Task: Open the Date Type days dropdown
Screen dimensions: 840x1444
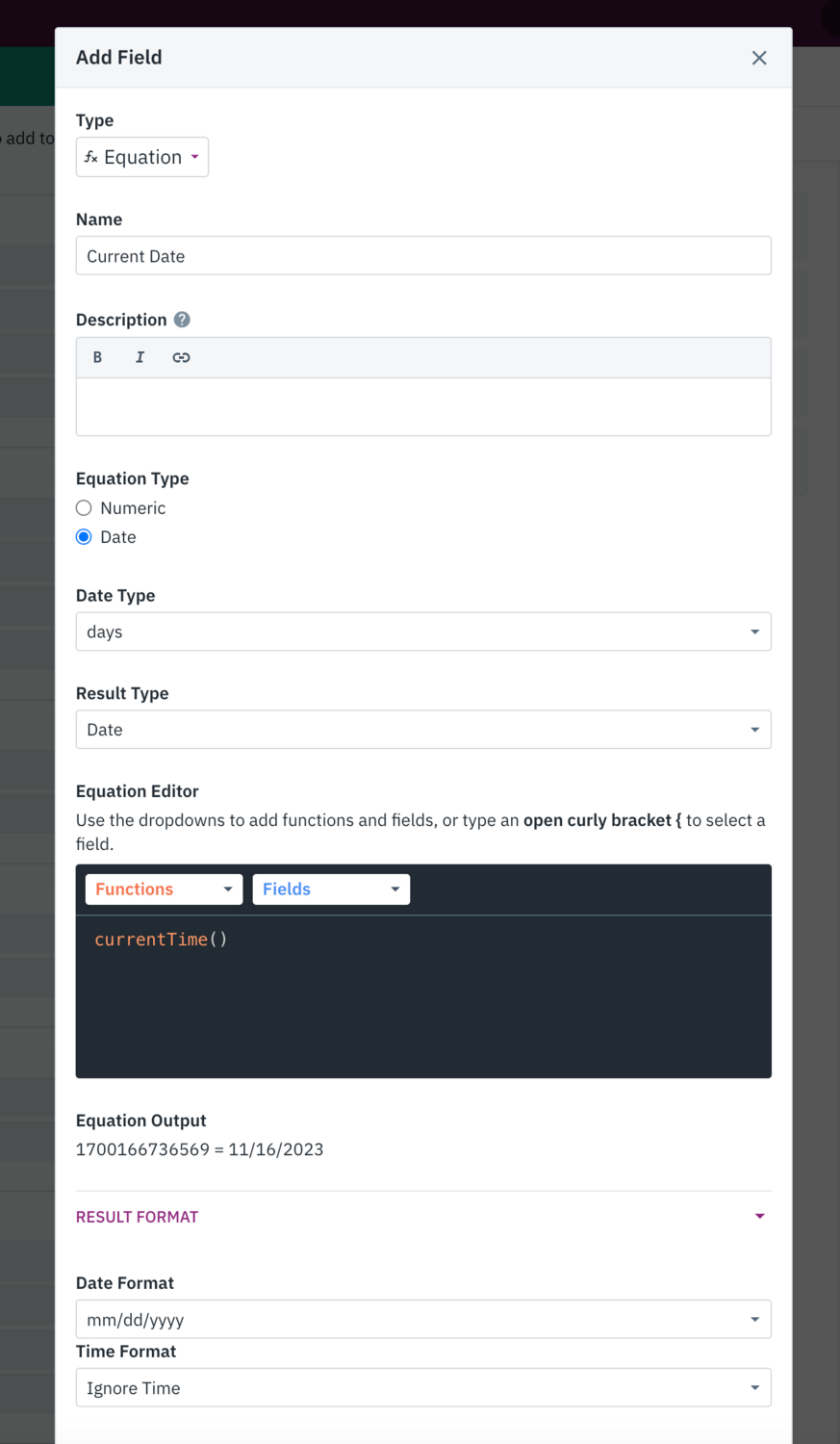Action: click(x=423, y=632)
